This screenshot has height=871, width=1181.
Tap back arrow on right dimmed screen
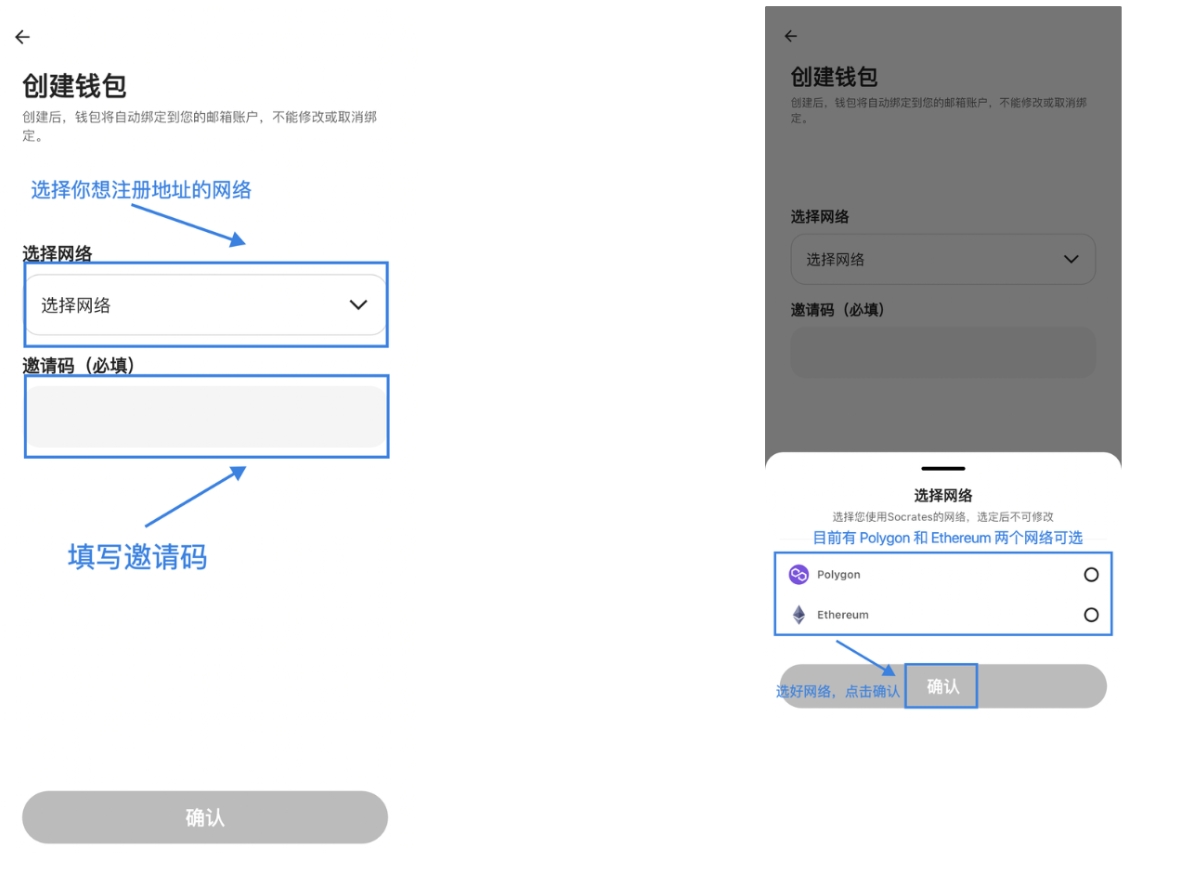(790, 36)
